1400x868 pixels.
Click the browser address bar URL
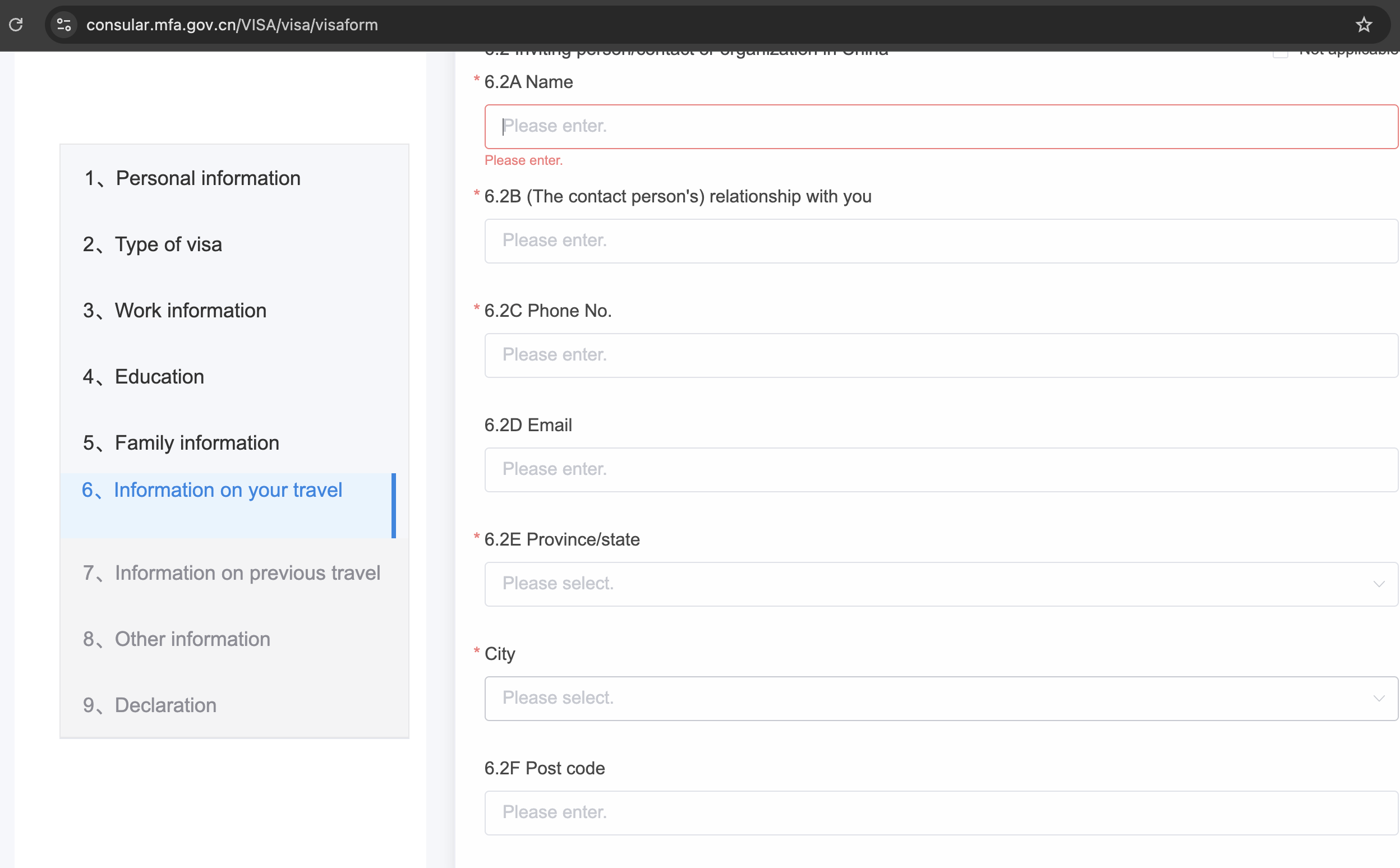click(232, 25)
